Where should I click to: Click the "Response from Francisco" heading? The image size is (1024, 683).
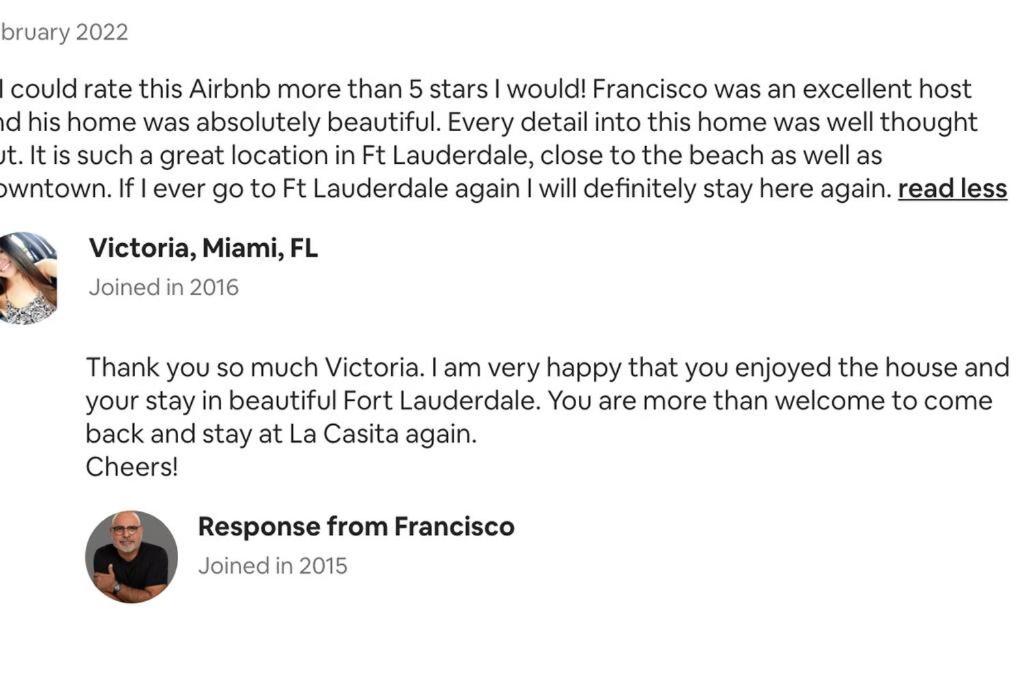click(x=356, y=526)
